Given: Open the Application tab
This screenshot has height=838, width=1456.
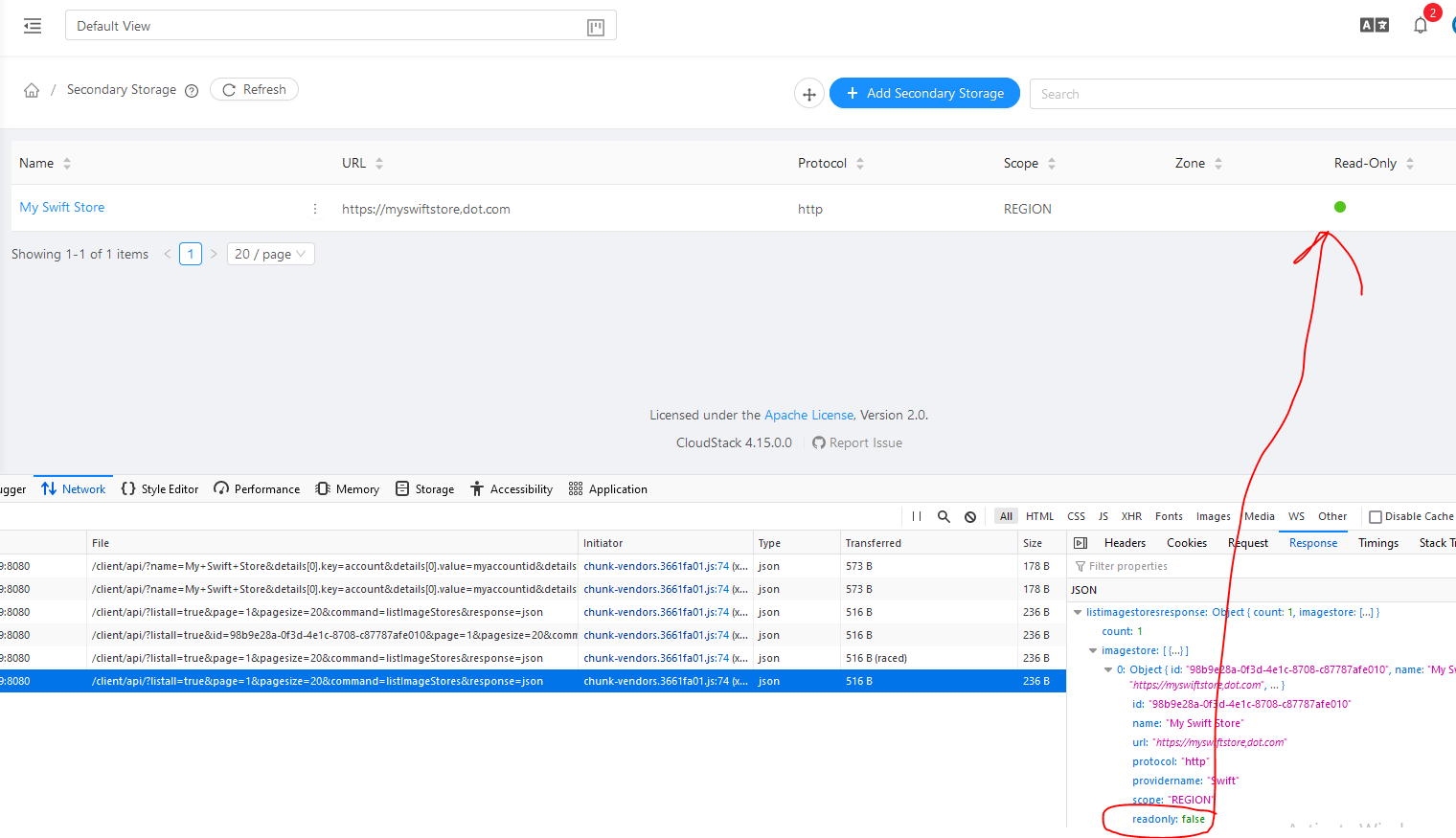Looking at the screenshot, I should 608,489.
